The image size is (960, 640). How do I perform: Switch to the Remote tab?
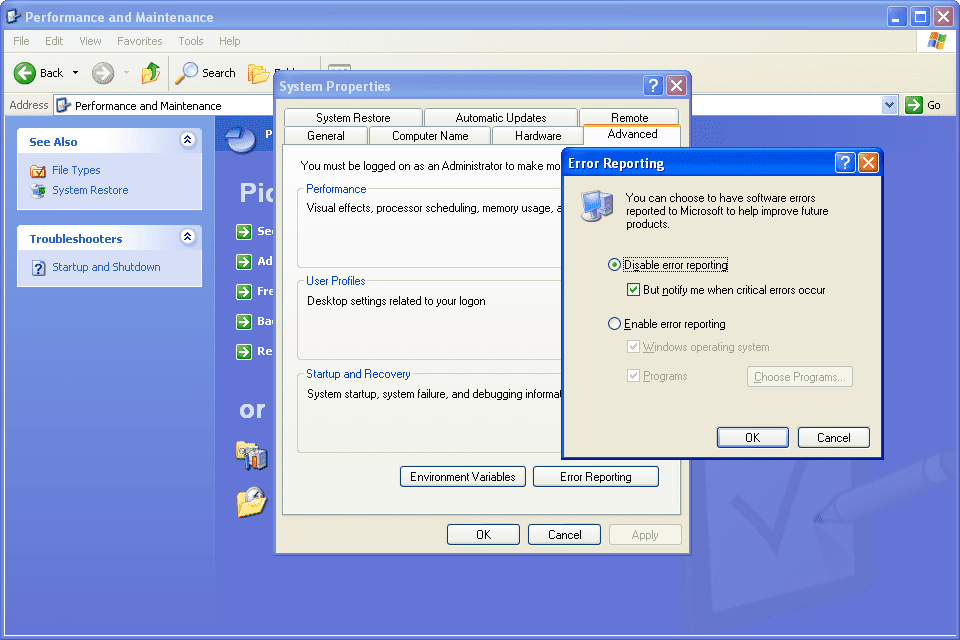click(x=629, y=118)
